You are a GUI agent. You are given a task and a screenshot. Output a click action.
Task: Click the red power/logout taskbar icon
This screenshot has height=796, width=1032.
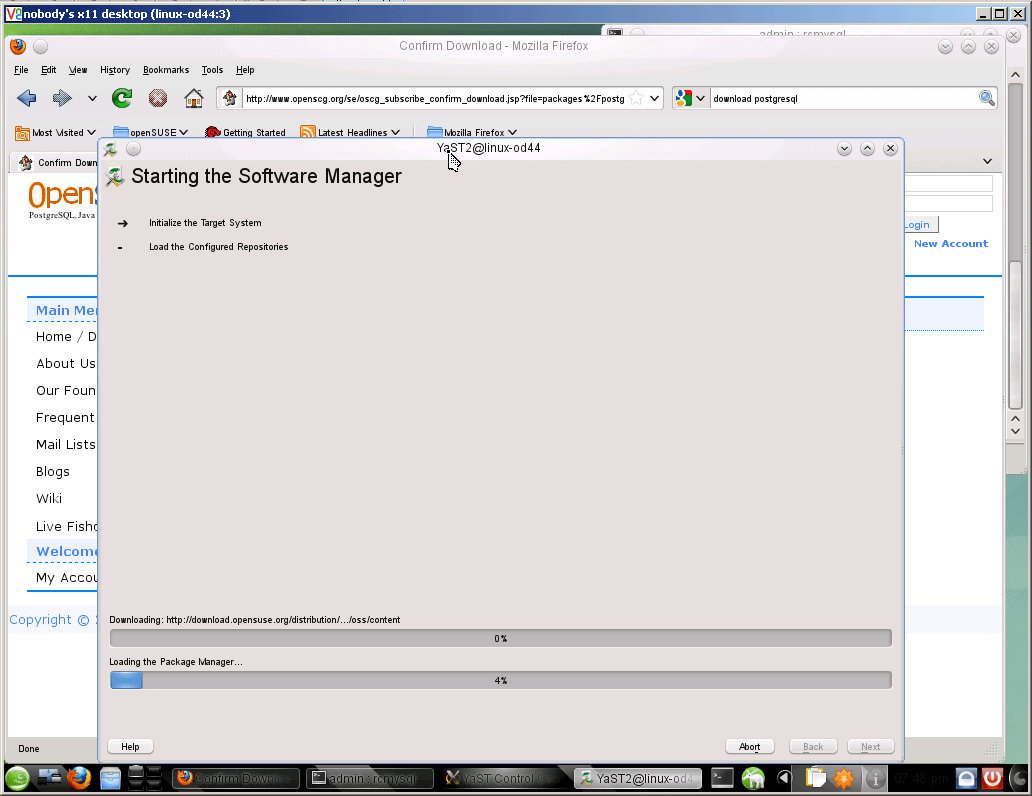point(992,779)
